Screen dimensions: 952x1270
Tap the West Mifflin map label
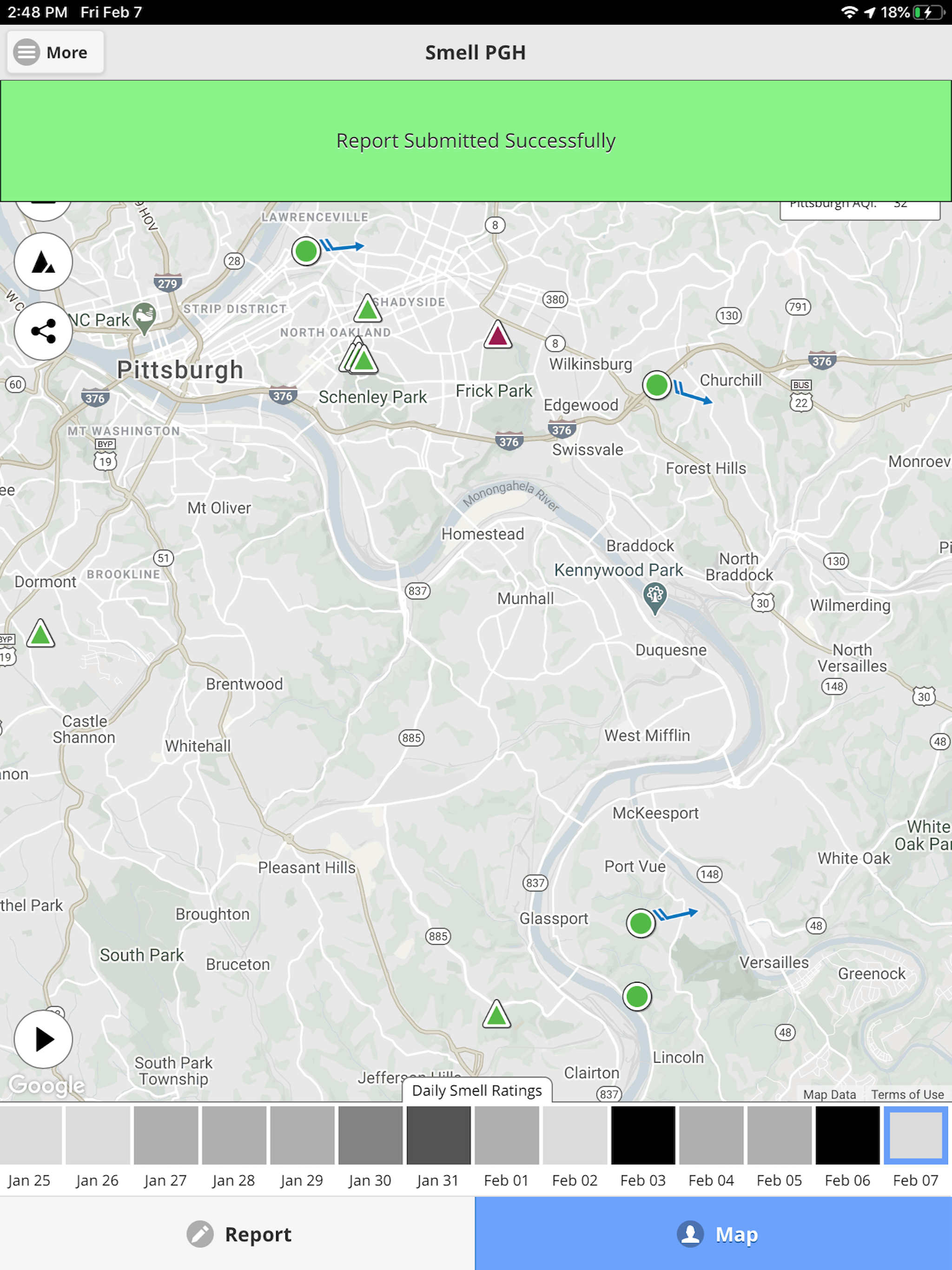click(647, 735)
